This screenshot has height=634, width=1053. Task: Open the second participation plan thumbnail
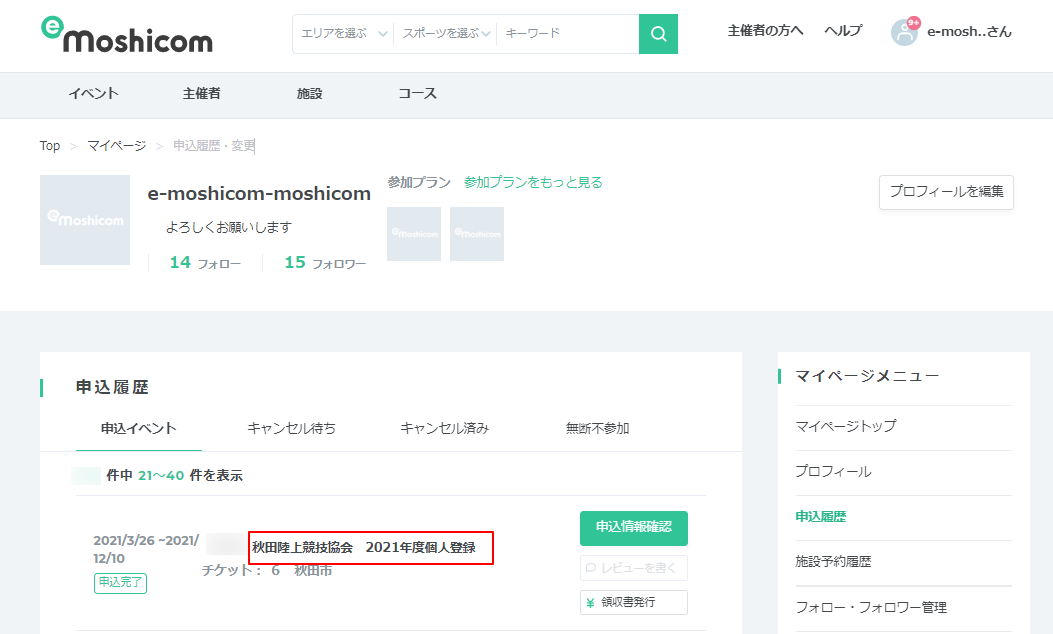point(477,234)
